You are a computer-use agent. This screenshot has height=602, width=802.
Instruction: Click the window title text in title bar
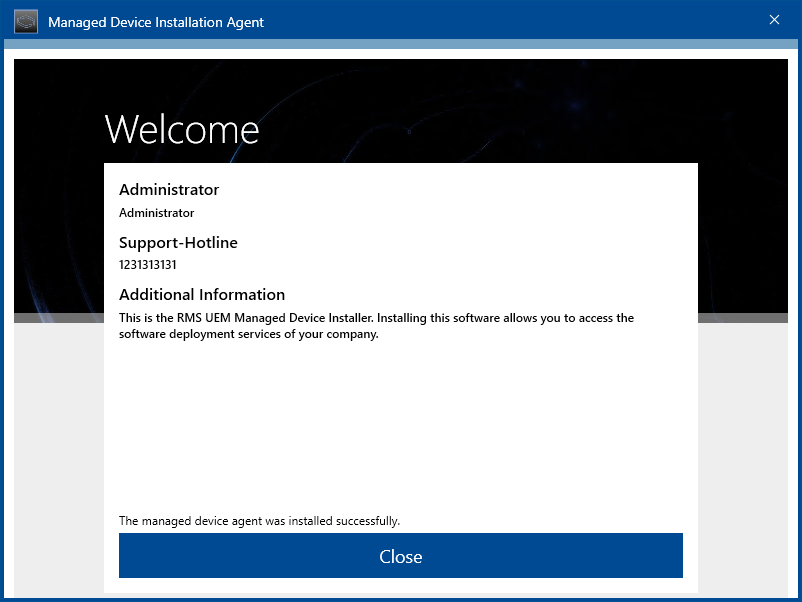coord(156,22)
